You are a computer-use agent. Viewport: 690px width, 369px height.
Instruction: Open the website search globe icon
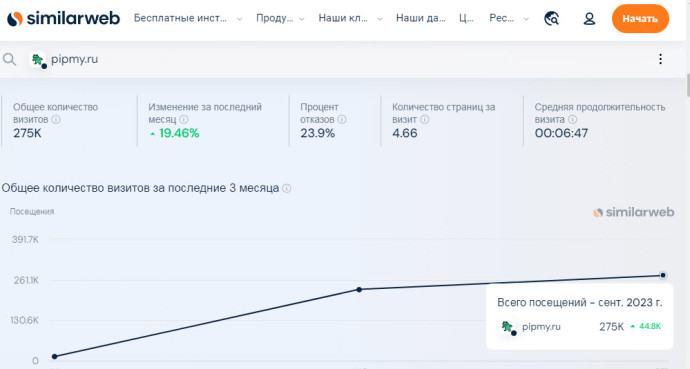click(551, 18)
